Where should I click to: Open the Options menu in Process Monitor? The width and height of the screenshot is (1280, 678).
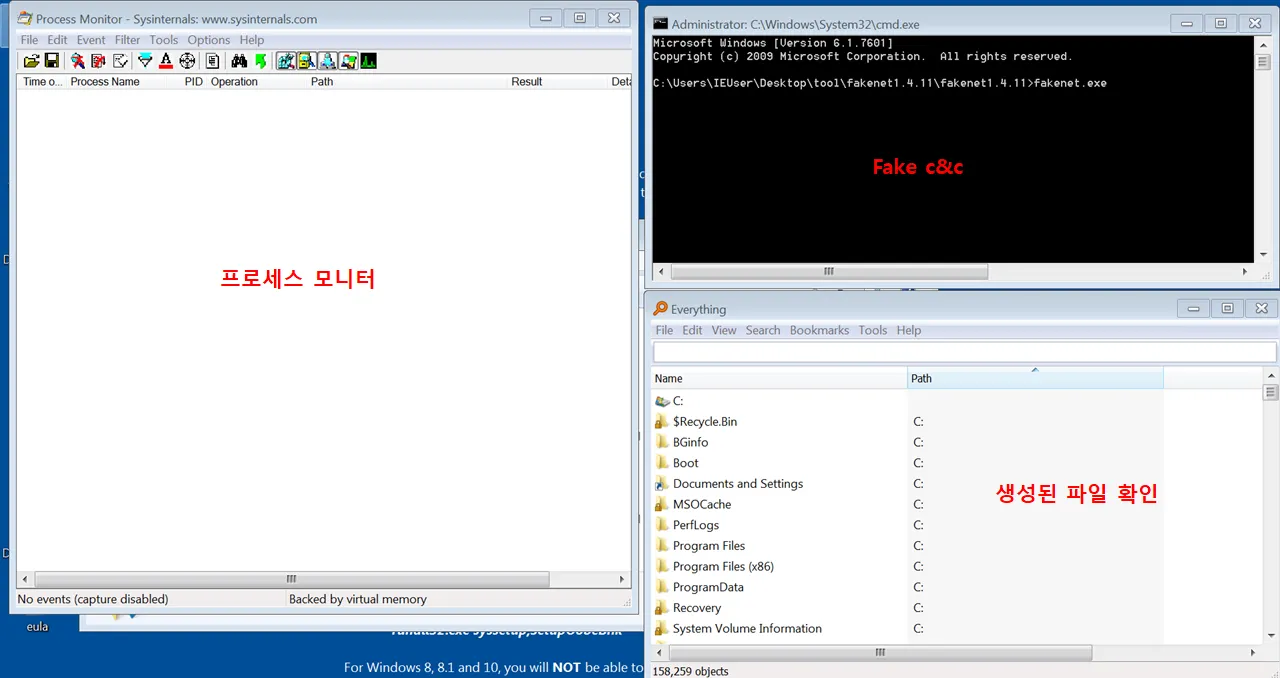coord(209,40)
